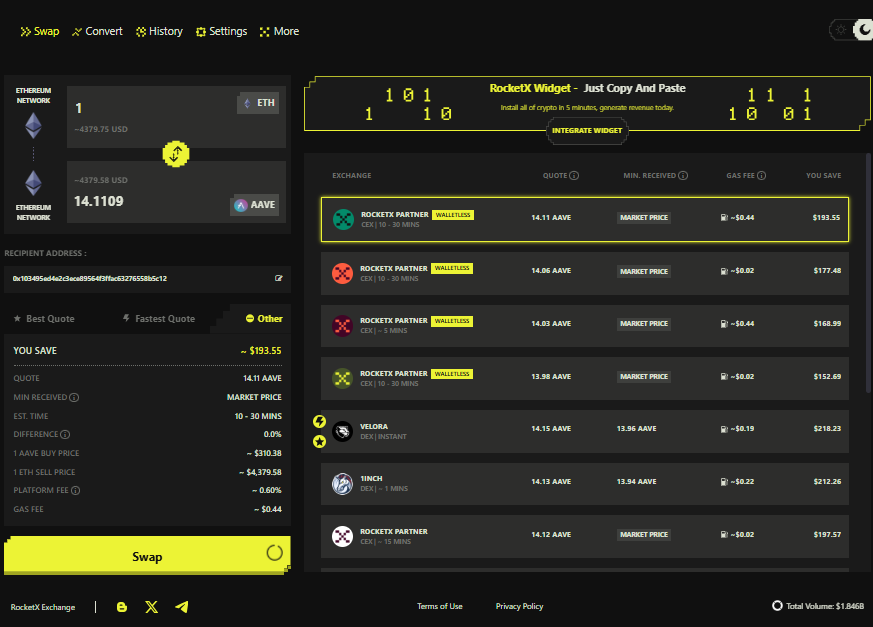Click the WALLETLESS badge in the 14.06 AAVE row
873x627 pixels.
pyautogui.click(x=452, y=268)
